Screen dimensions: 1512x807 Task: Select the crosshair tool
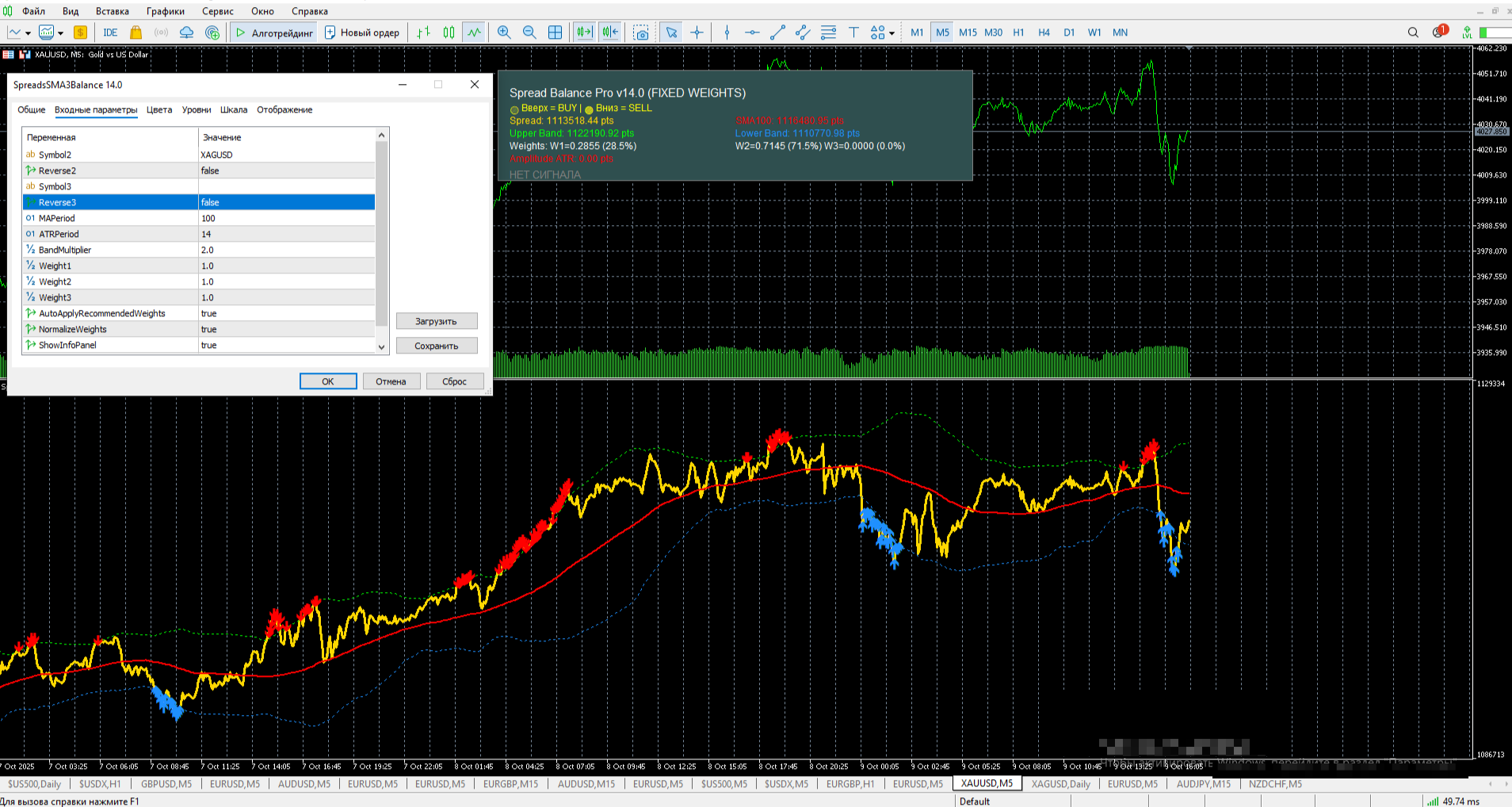tap(697, 33)
